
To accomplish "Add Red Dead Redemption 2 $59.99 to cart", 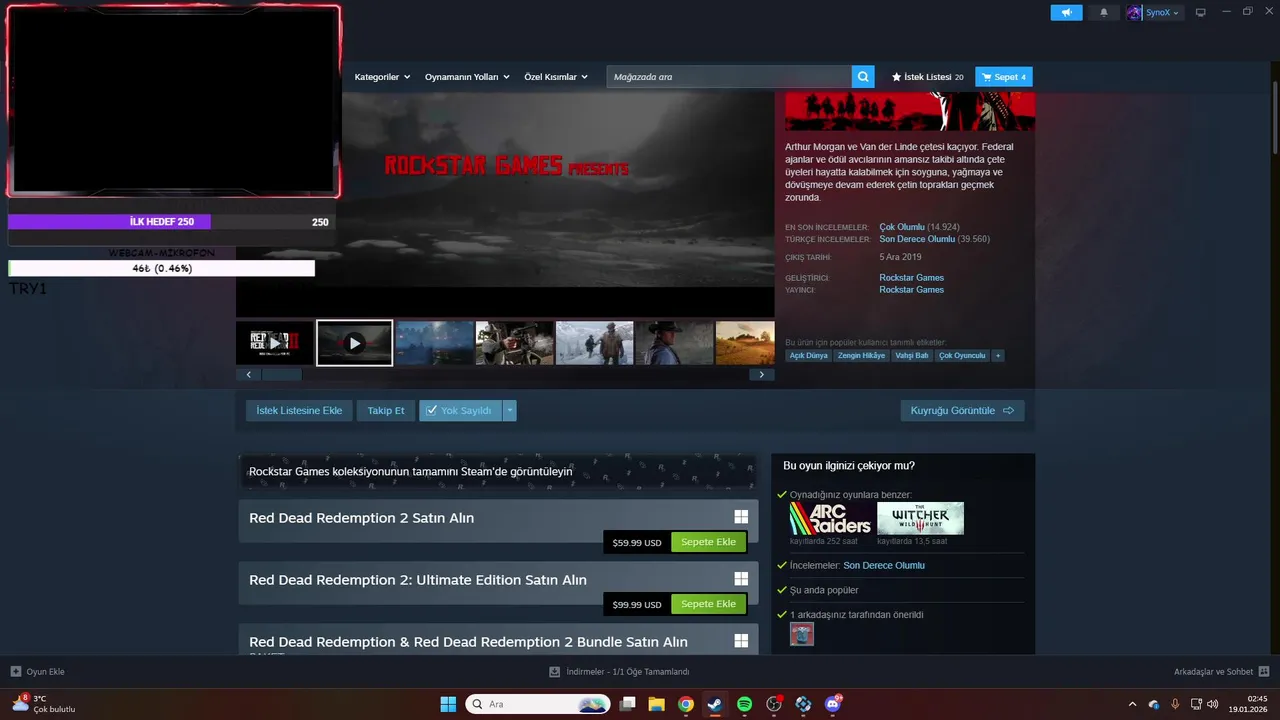I will (x=708, y=542).
